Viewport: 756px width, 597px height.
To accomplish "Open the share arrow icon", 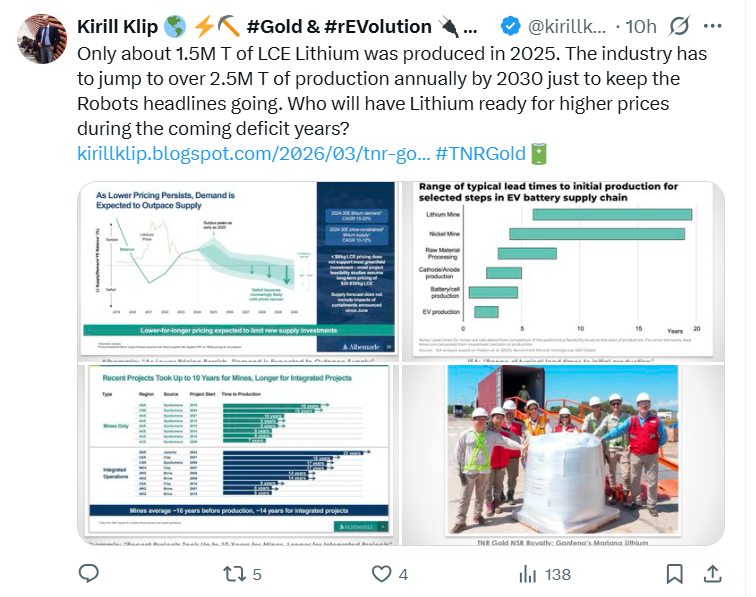I will 713,573.
